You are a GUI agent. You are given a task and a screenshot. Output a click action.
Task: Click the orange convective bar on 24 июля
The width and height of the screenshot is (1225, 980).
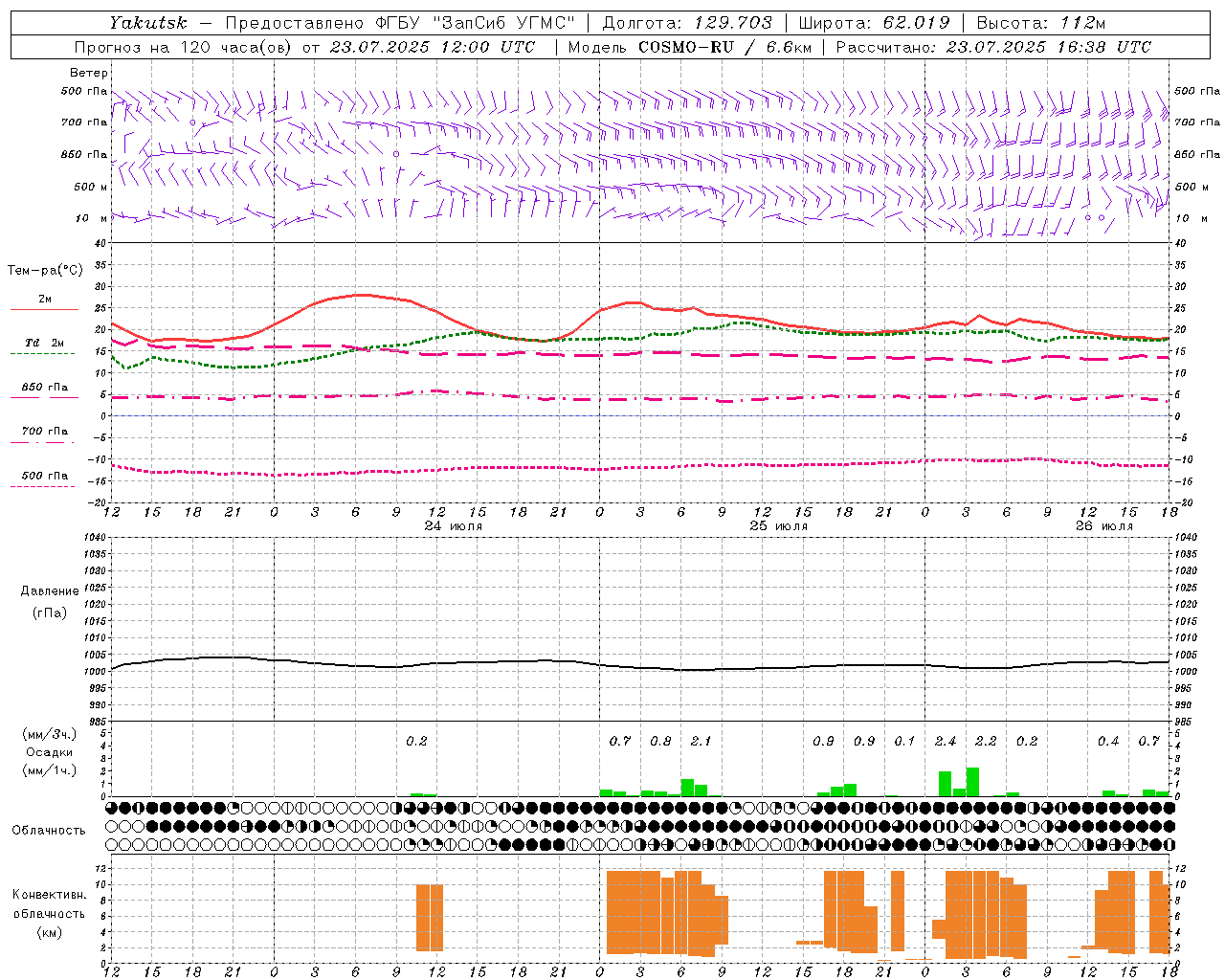coord(430,918)
